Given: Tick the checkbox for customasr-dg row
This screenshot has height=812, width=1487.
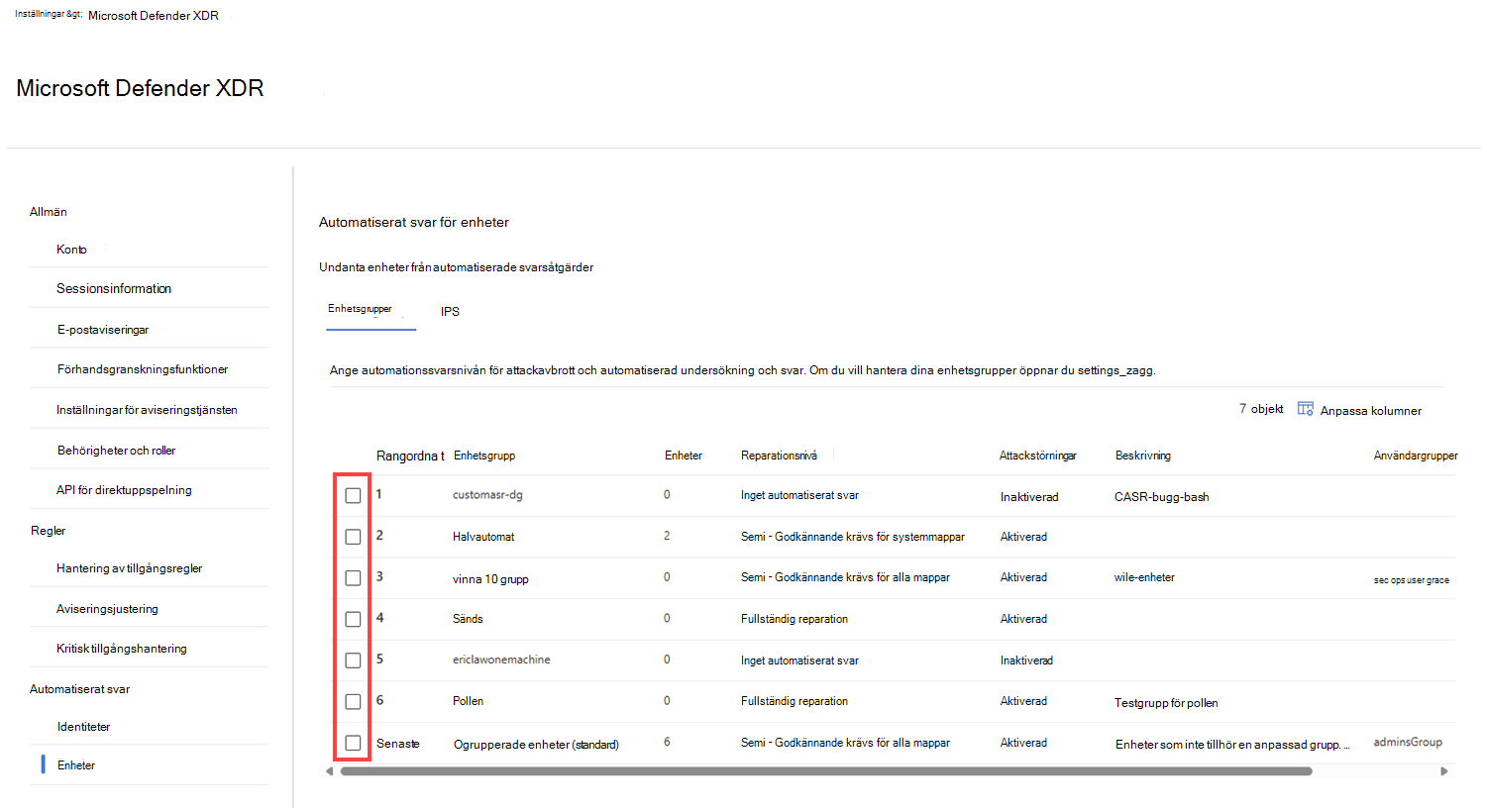Looking at the screenshot, I should click(x=353, y=495).
